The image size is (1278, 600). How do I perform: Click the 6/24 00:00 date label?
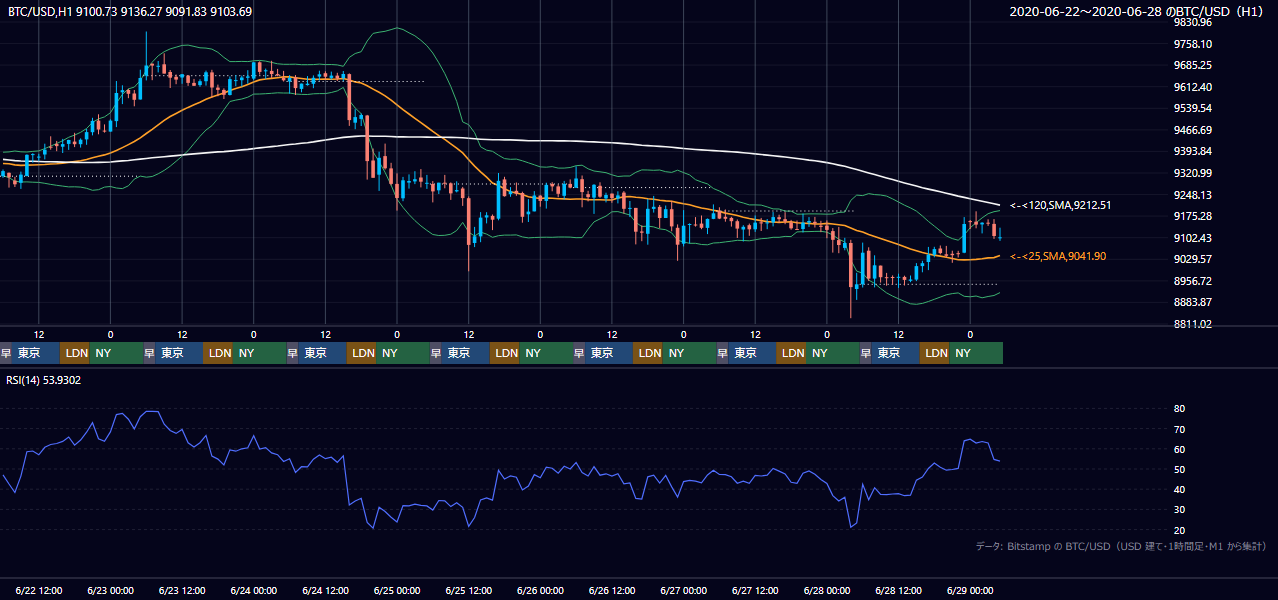point(254,590)
